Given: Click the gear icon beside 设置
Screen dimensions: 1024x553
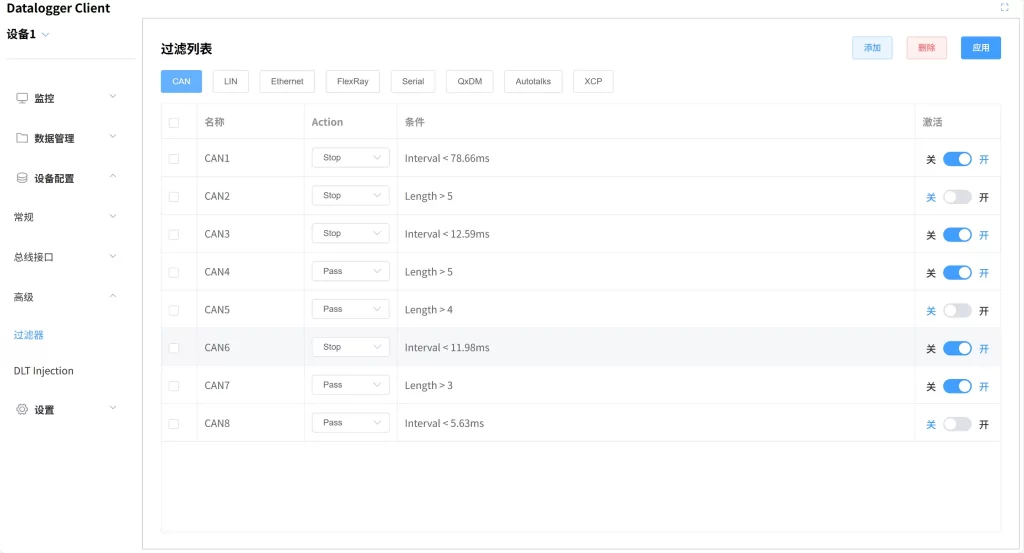Looking at the screenshot, I should click(22, 409).
